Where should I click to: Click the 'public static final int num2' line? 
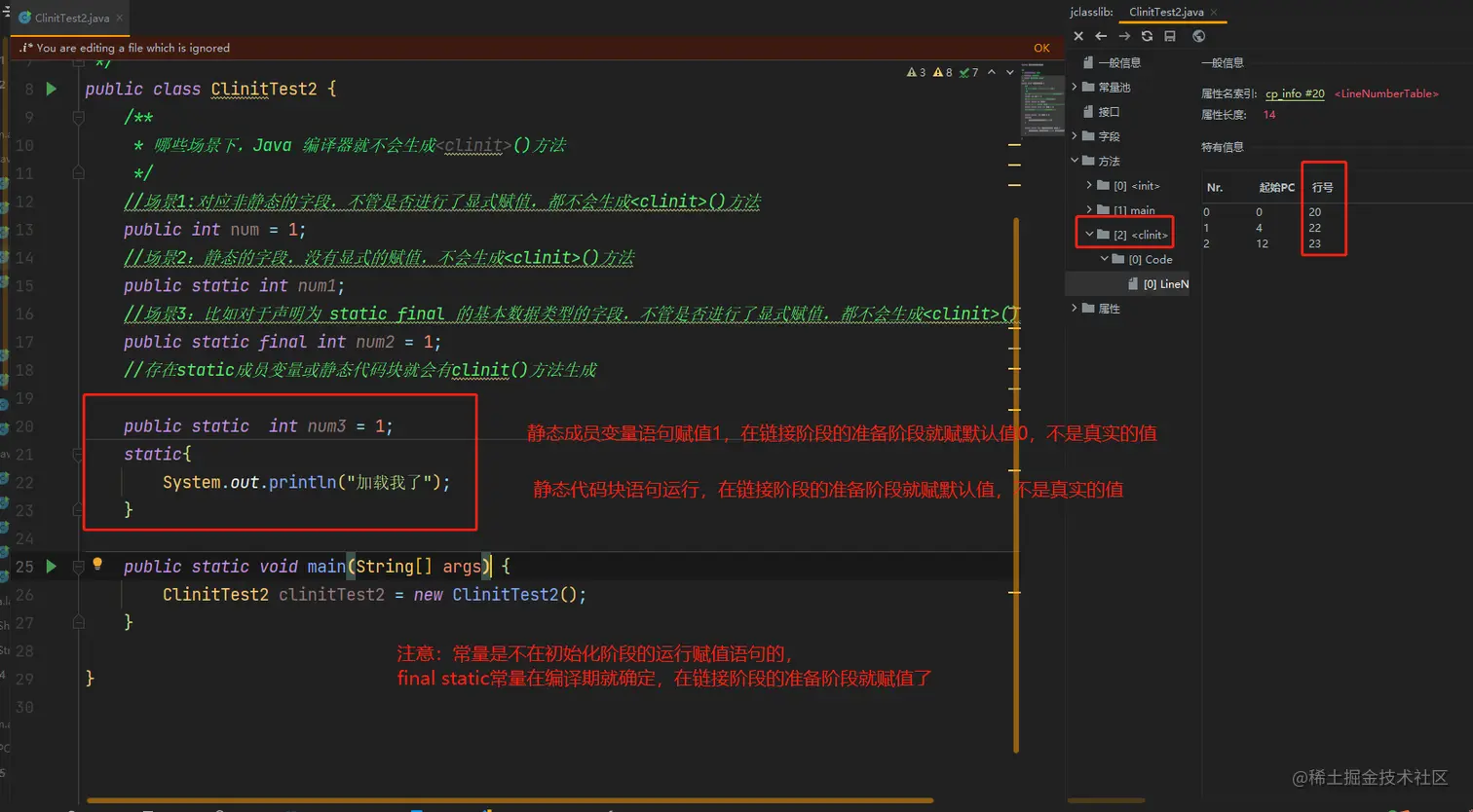click(283, 342)
